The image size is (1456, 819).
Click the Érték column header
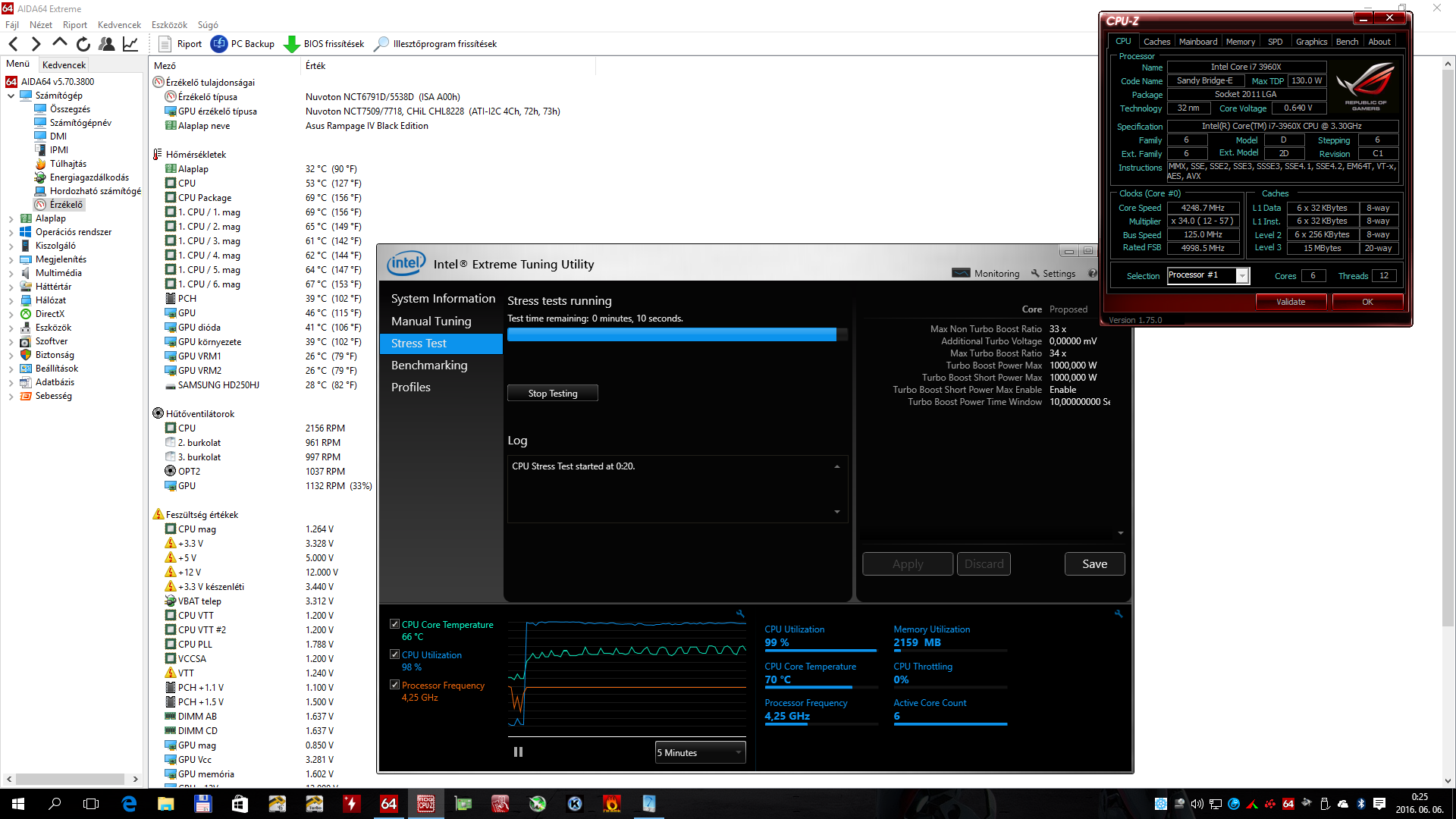pyautogui.click(x=315, y=66)
